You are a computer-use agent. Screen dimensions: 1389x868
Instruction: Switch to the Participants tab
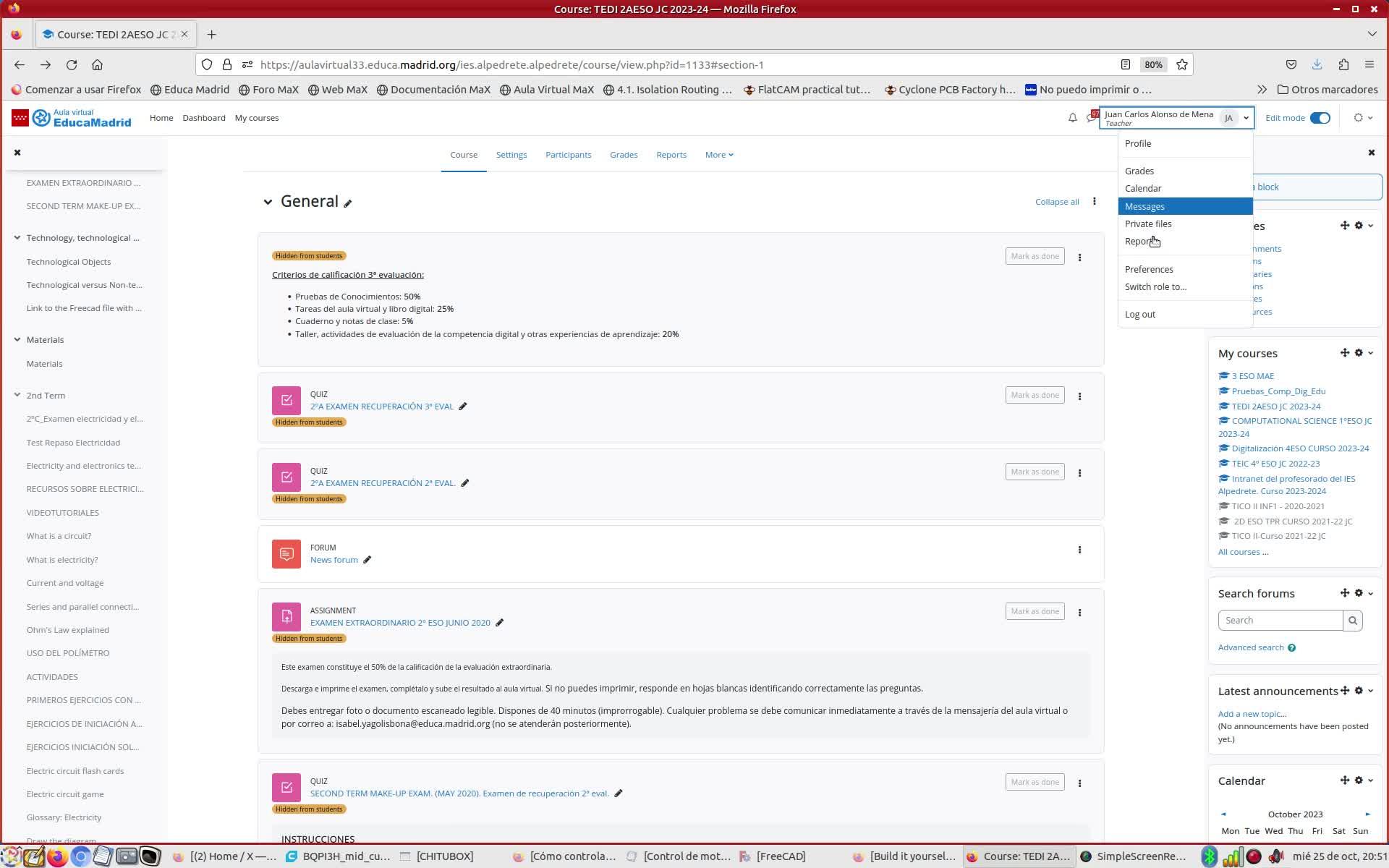coord(568,155)
